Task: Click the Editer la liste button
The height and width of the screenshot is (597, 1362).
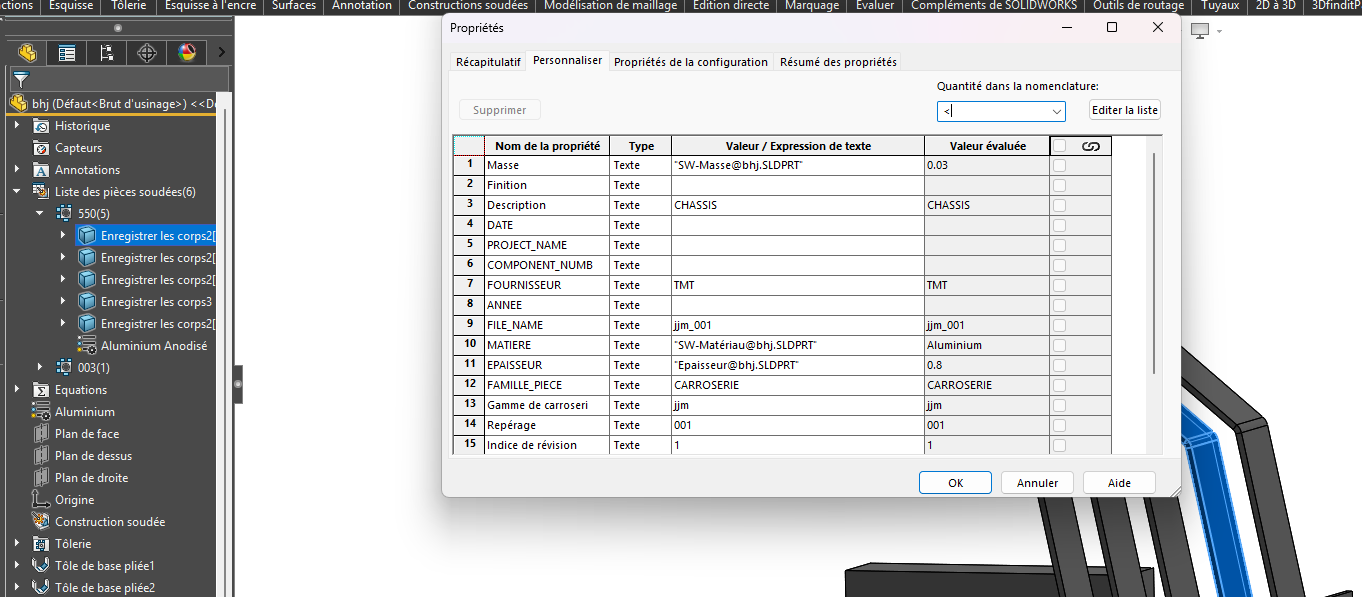Action: [1124, 110]
